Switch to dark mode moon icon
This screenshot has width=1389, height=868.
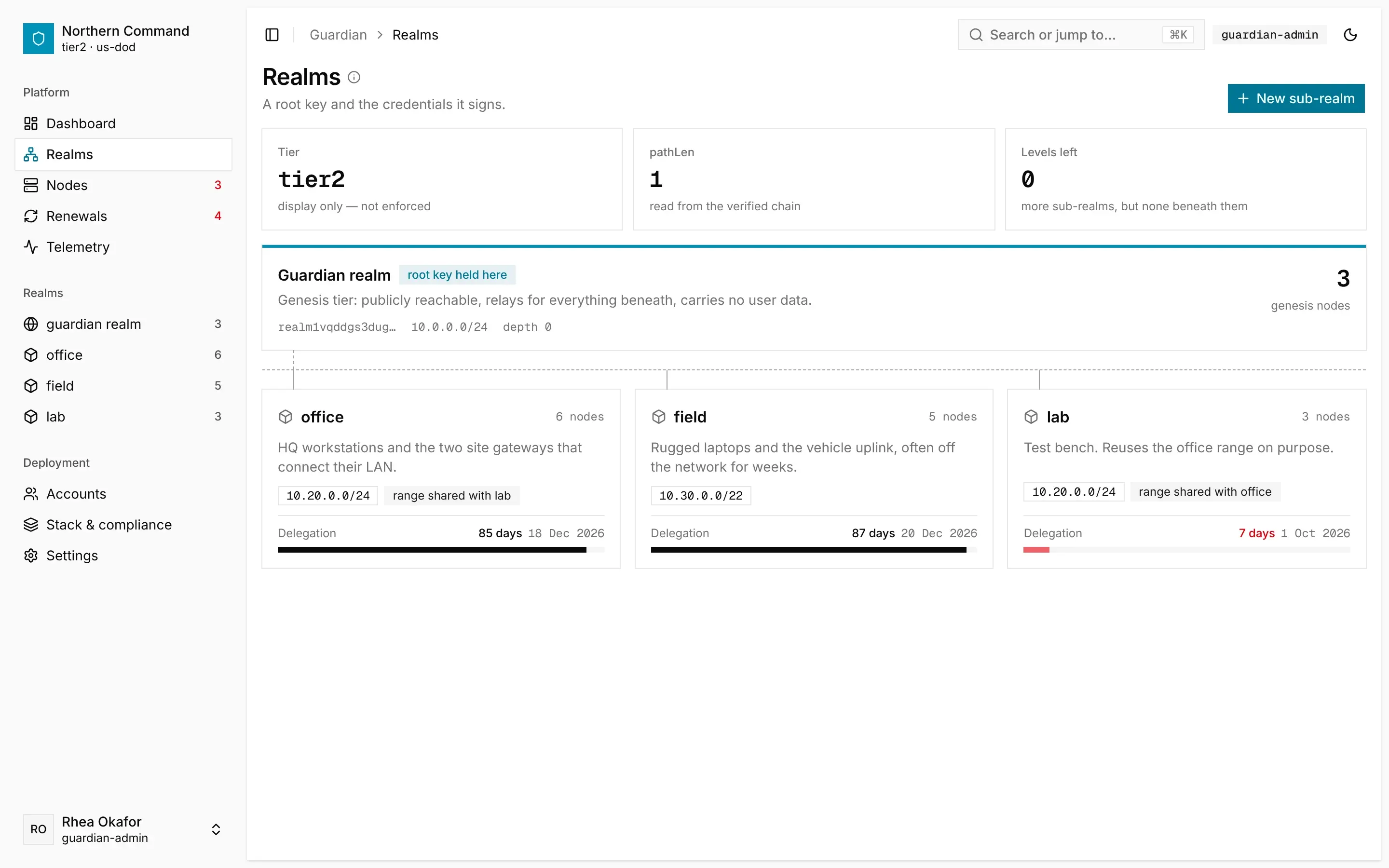pyautogui.click(x=1350, y=35)
